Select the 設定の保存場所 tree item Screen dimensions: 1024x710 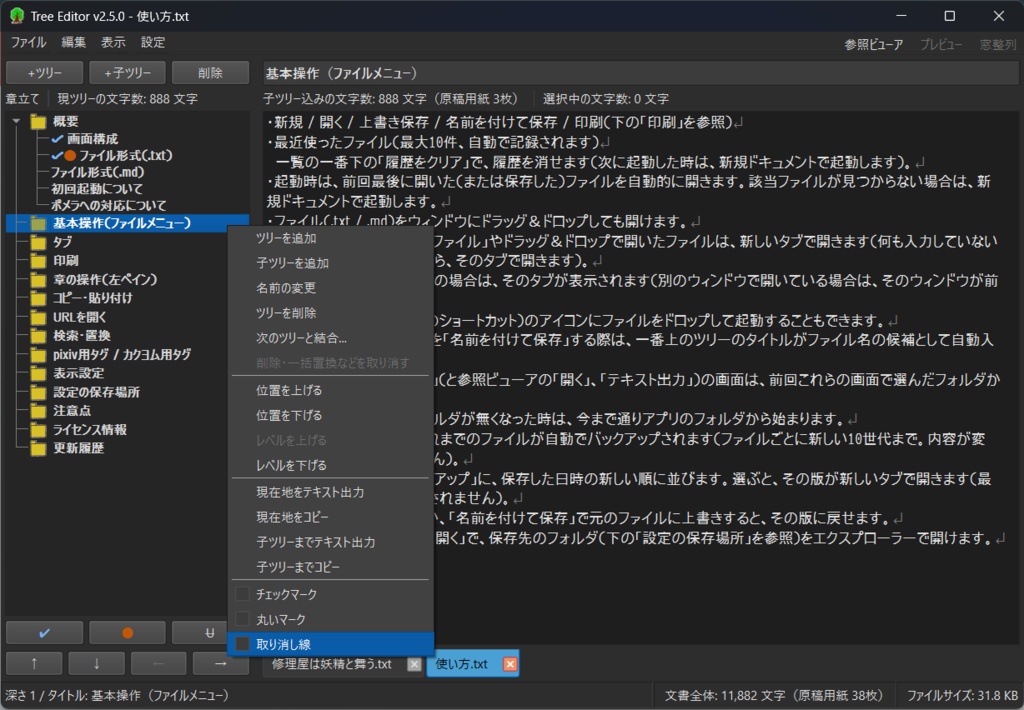(96, 393)
